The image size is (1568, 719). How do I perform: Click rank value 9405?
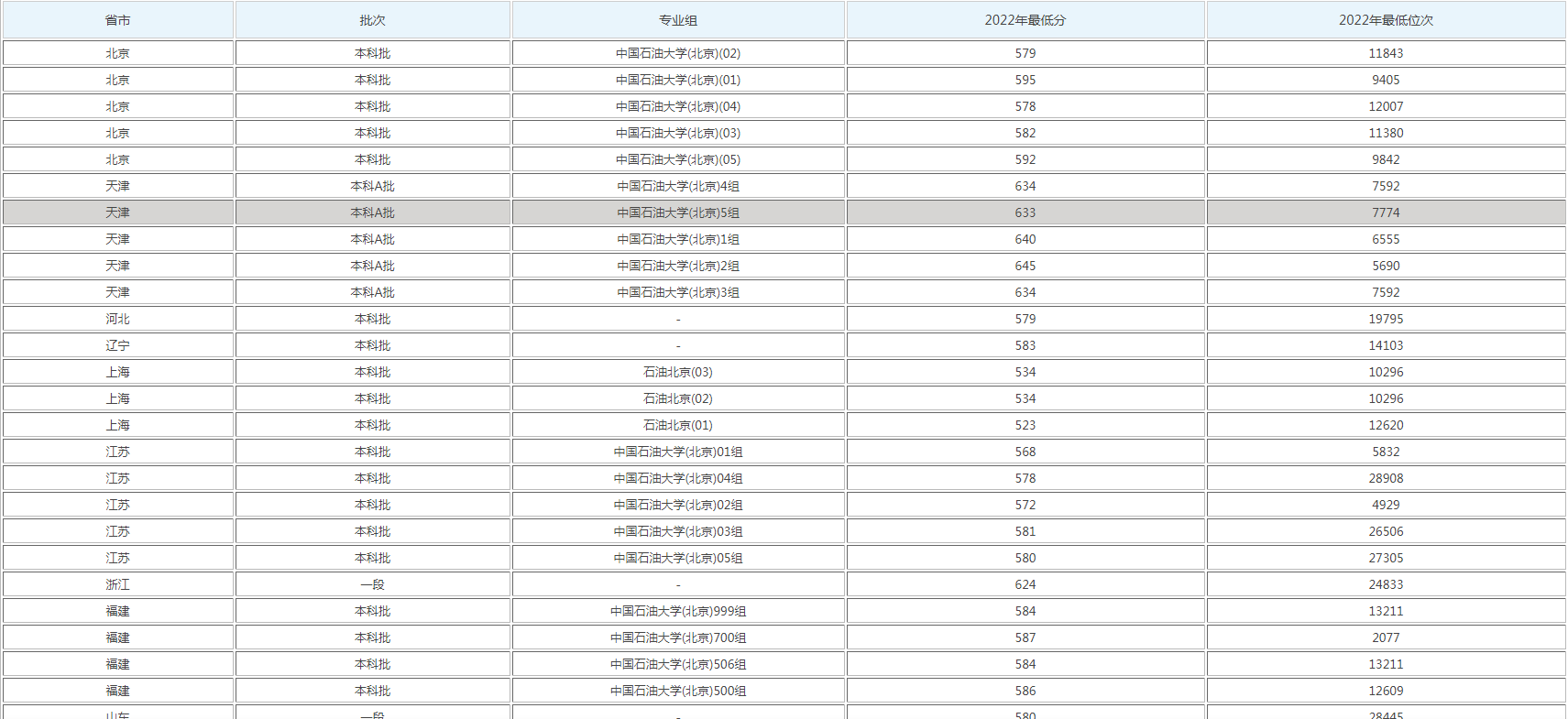[1386, 80]
